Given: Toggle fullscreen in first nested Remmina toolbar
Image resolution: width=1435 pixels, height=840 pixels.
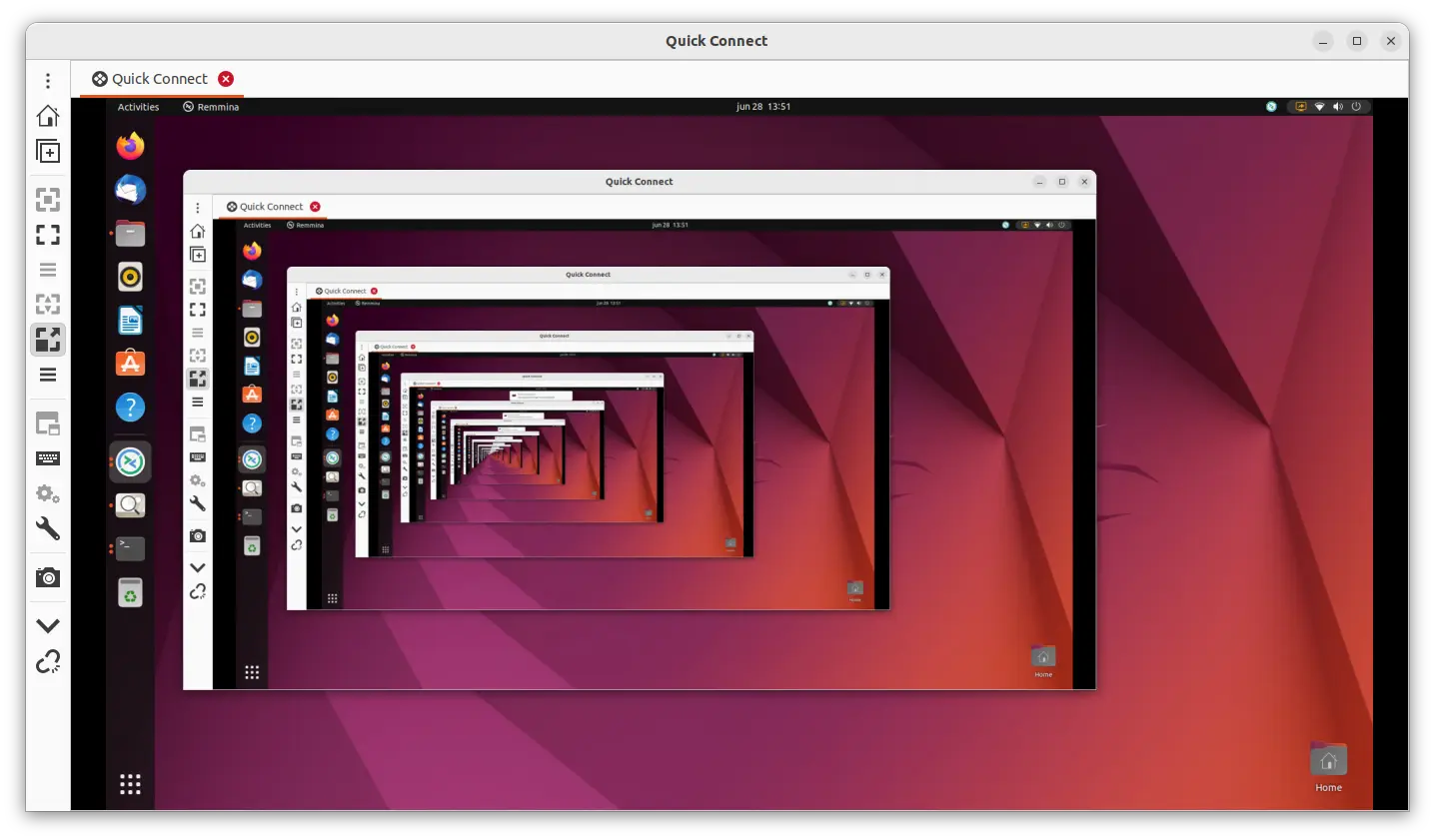Looking at the screenshot, I should [x=198, y=310].
